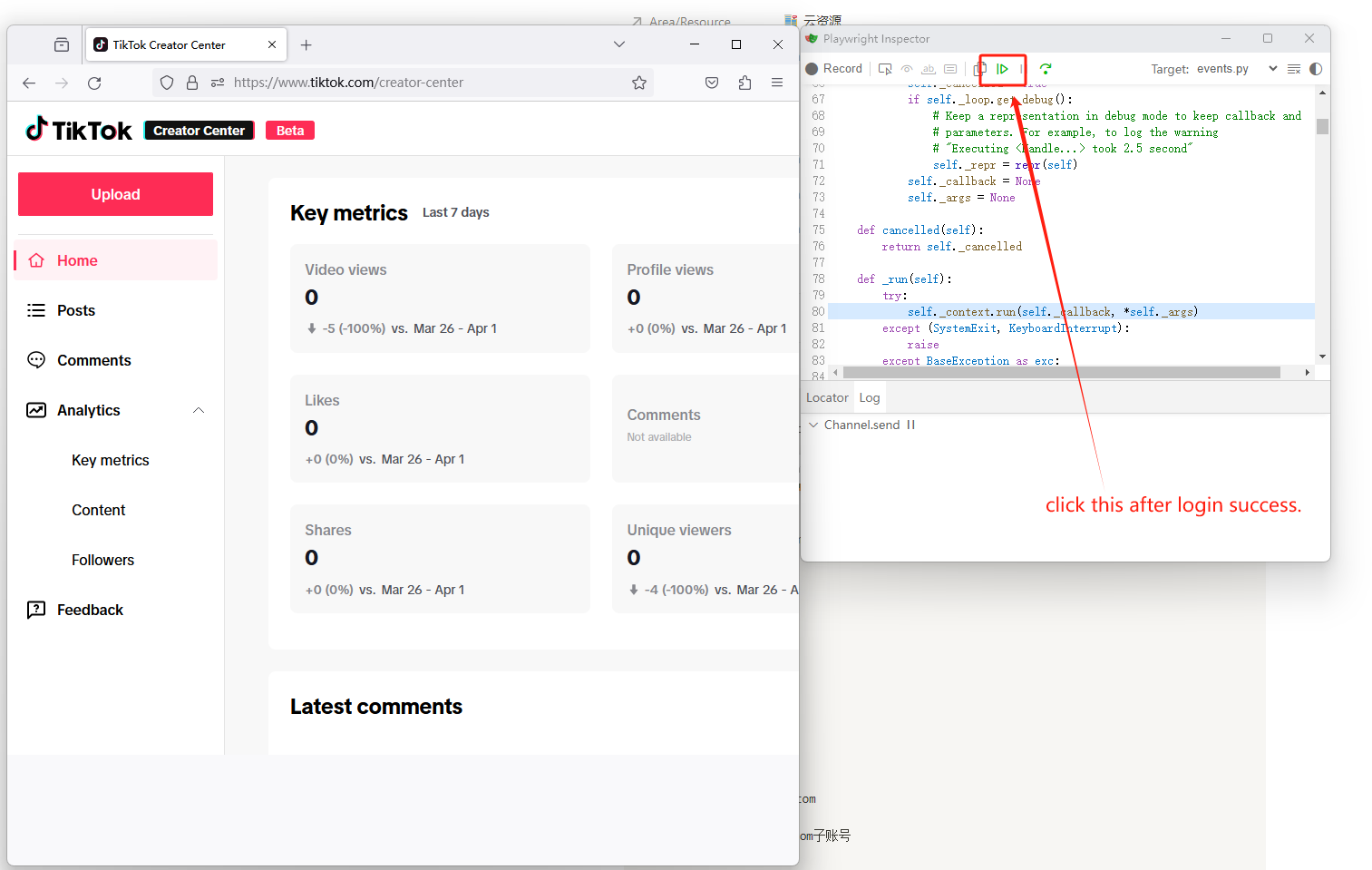This screenshot has width=1372, height=870.
Task: Click the Save to Pocket icon
Action: tap(712, 83)
